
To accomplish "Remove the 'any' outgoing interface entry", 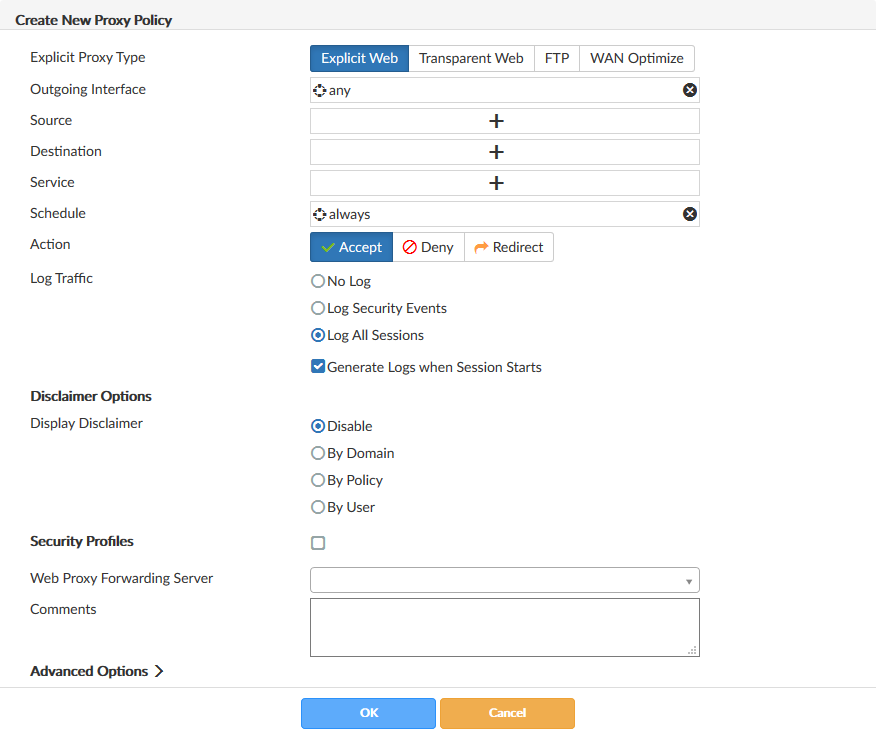I will 689,90.
